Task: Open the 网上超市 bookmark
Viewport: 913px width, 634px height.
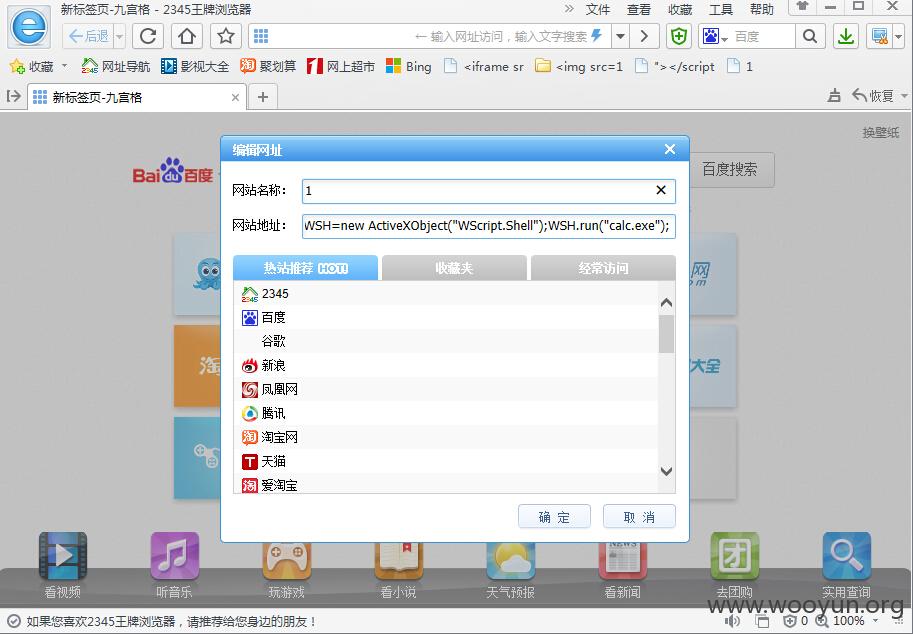Action: click(341, 66)
